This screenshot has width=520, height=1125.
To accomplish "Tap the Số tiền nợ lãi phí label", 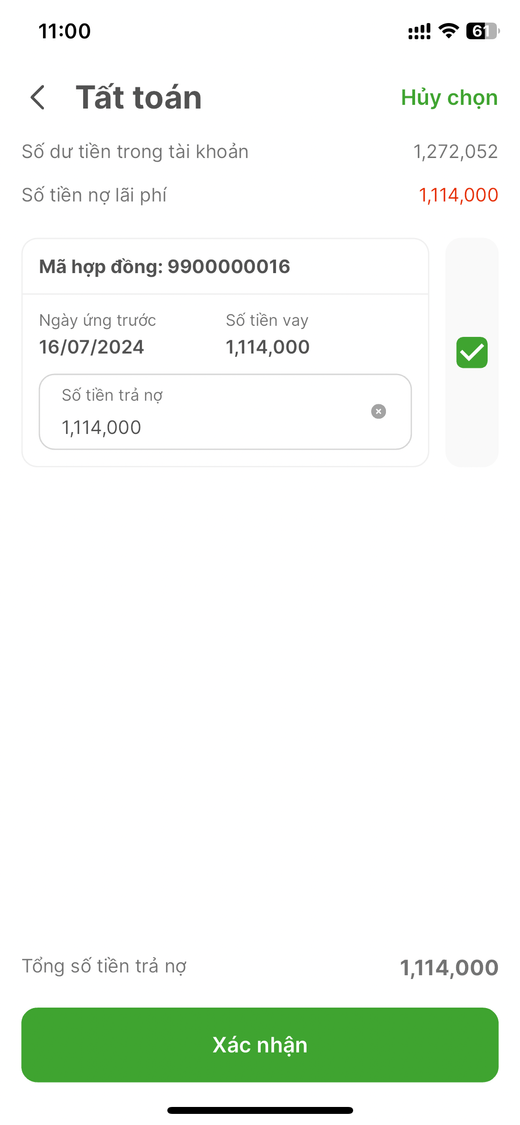I will 94,194.
